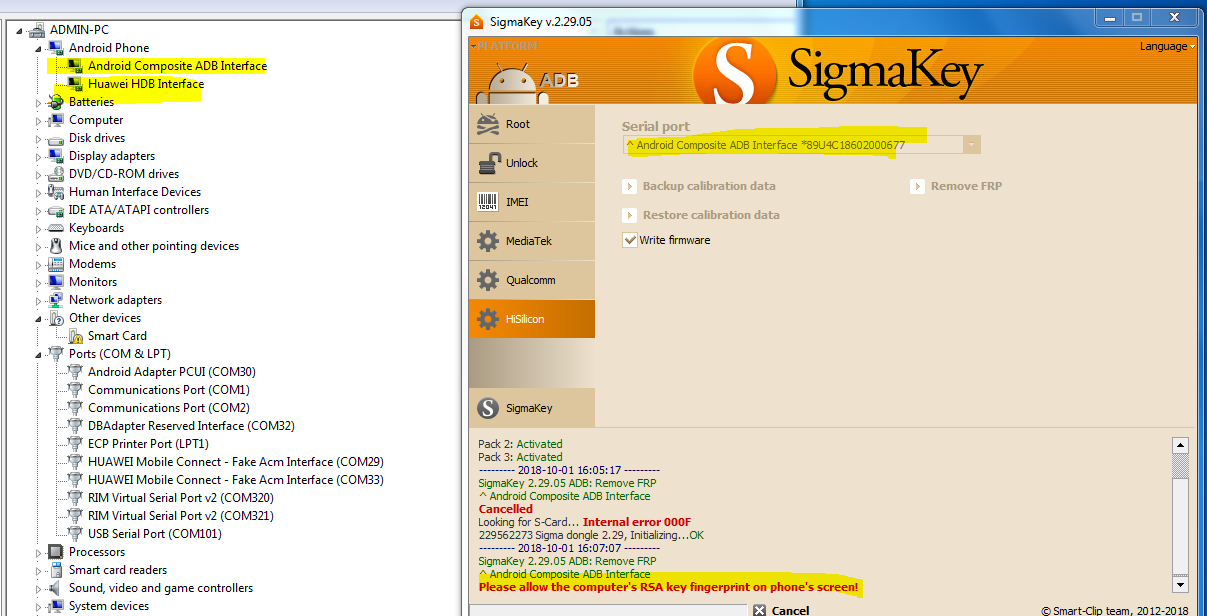Viewport: 1207px width, 616px height.
Task: Click the Mice and other pointing devices icon
Action: pyautogui.click(x=57, y=246)
